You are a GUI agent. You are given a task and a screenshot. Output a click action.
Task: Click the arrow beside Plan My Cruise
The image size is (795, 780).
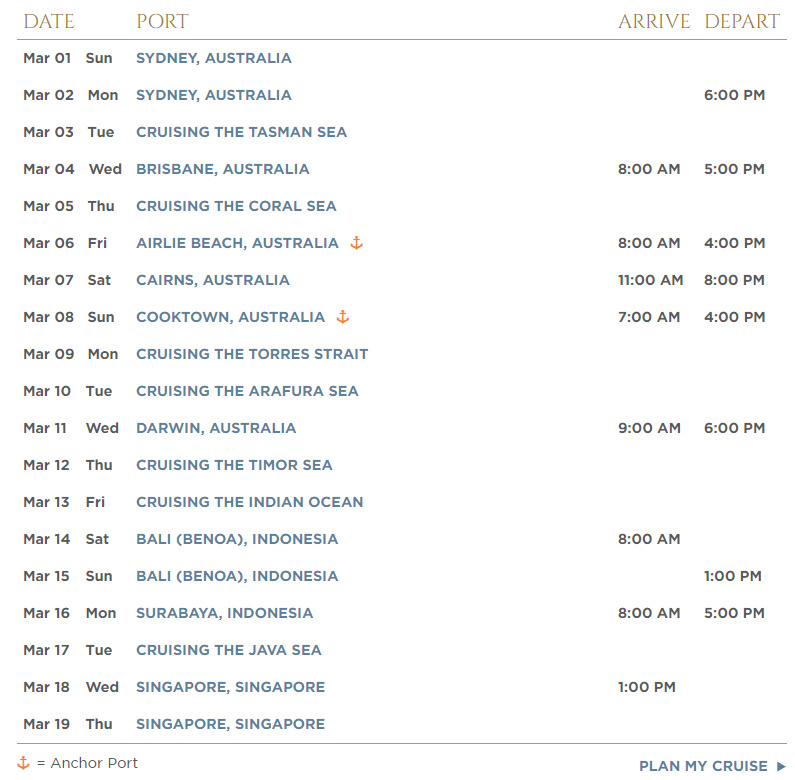pyautogui.click(x=781, y=766)
